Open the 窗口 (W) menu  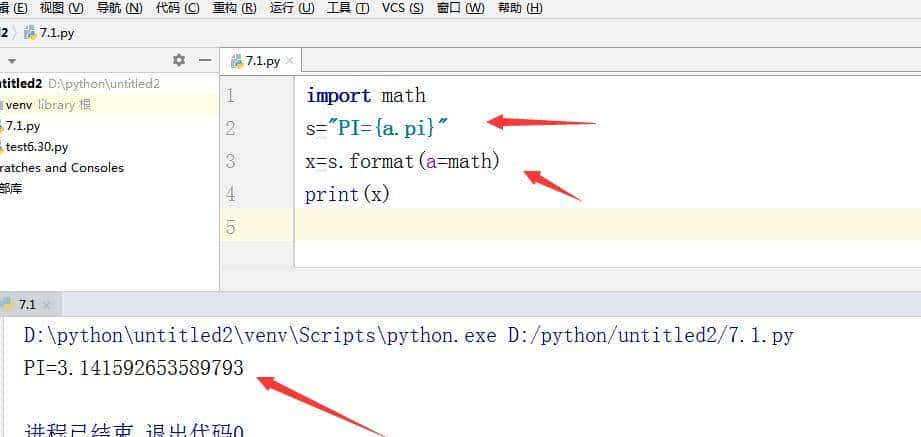coord(460,8)
